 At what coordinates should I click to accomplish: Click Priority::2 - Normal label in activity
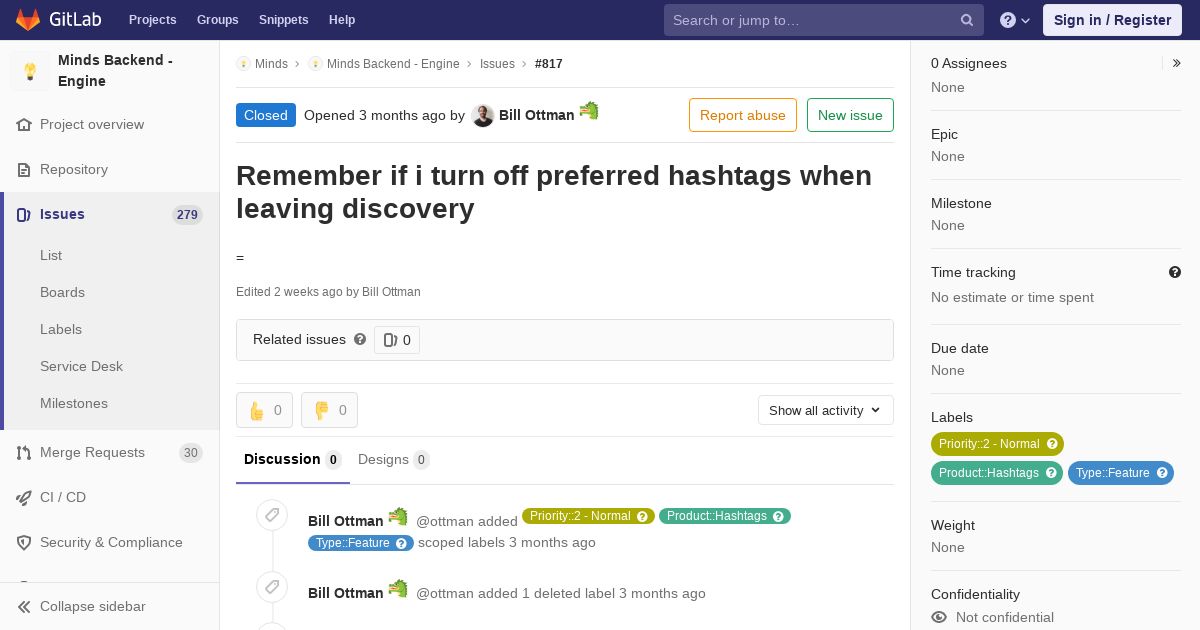[580, 517]
